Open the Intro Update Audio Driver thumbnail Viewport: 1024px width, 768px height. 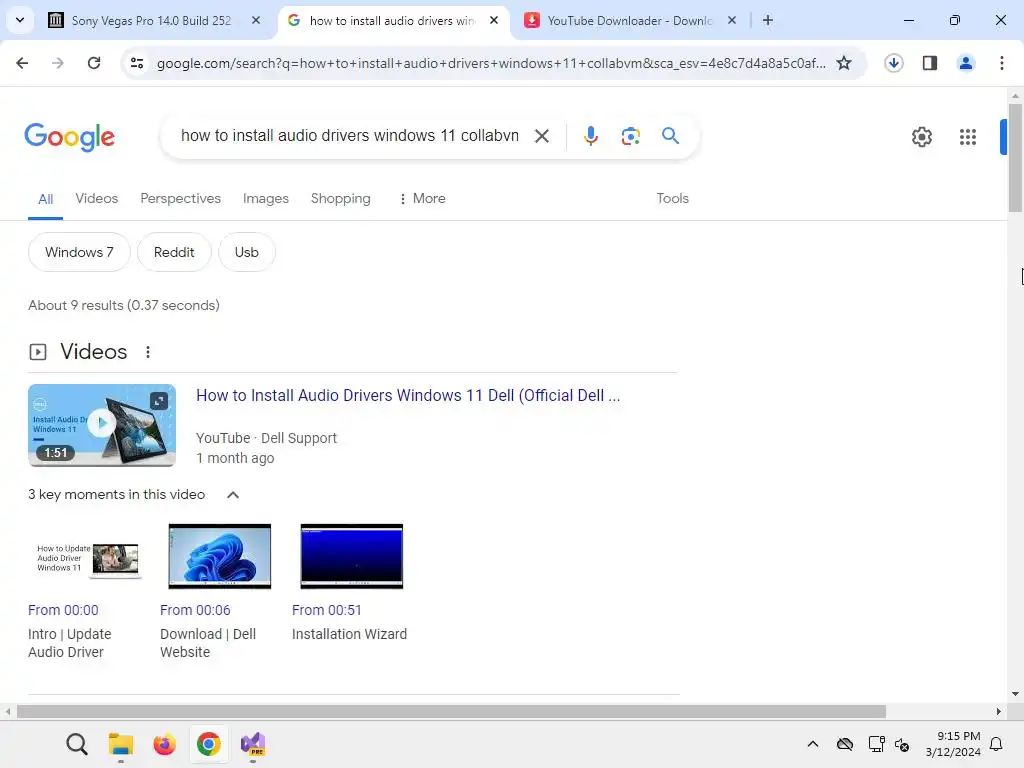pos(88,556)
